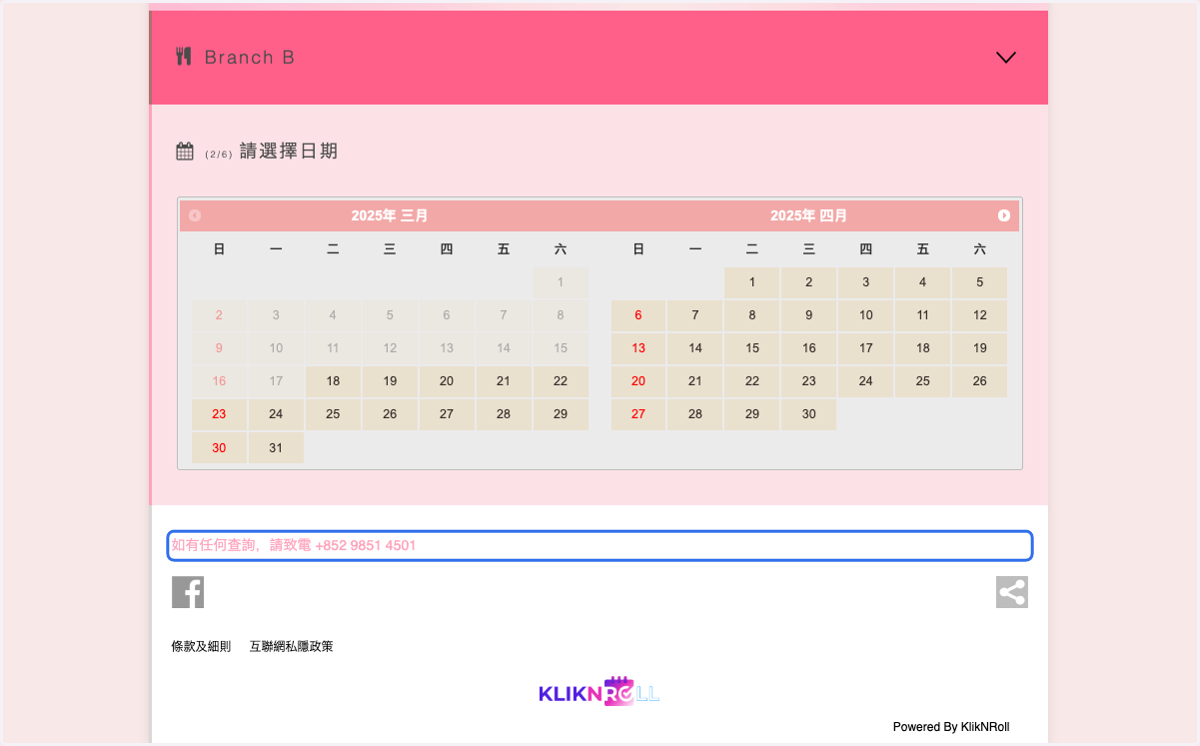Select April 16 in the calendar
This screenshot has width=1200, height=746.
[809, 348]
